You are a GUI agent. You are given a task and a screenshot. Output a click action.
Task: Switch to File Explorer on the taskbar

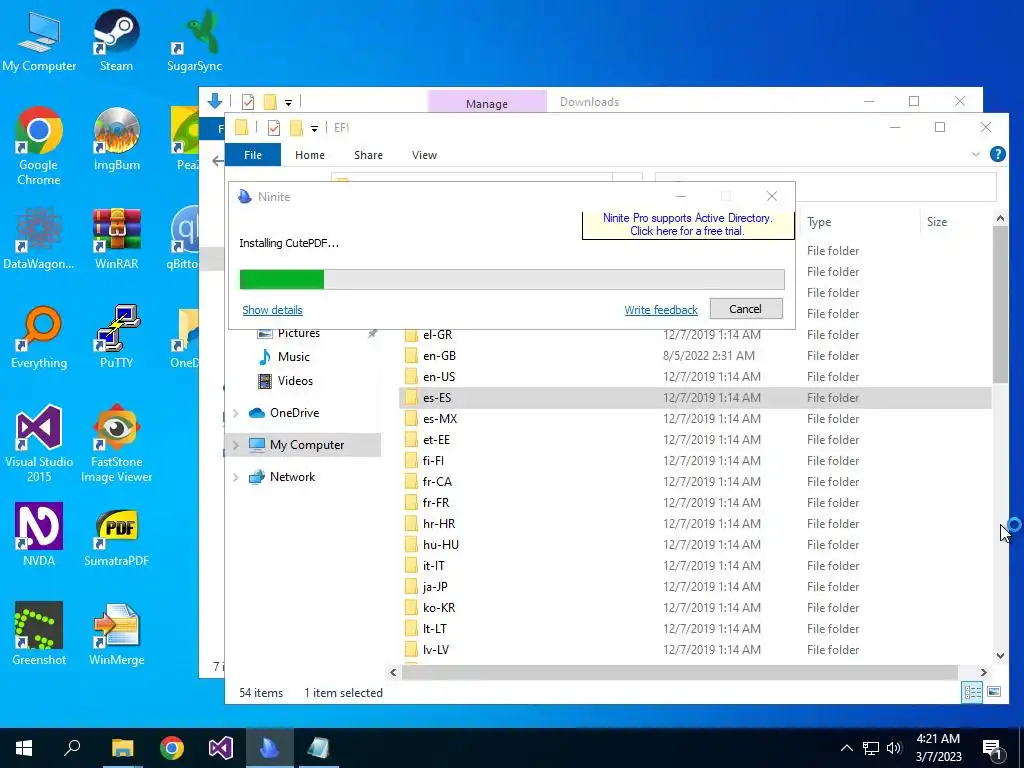[122, 748]
